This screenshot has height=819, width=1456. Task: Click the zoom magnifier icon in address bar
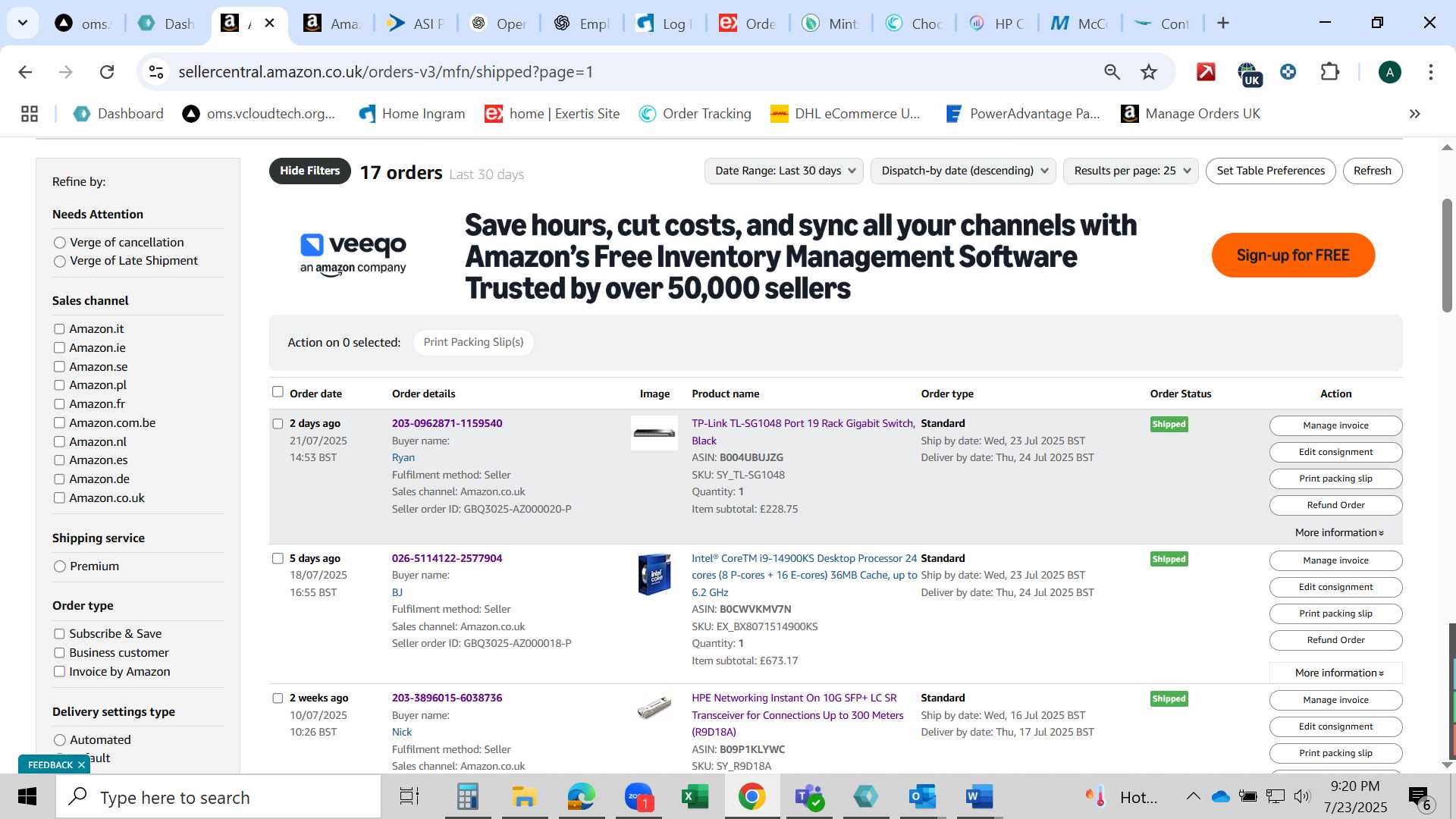1112,72
